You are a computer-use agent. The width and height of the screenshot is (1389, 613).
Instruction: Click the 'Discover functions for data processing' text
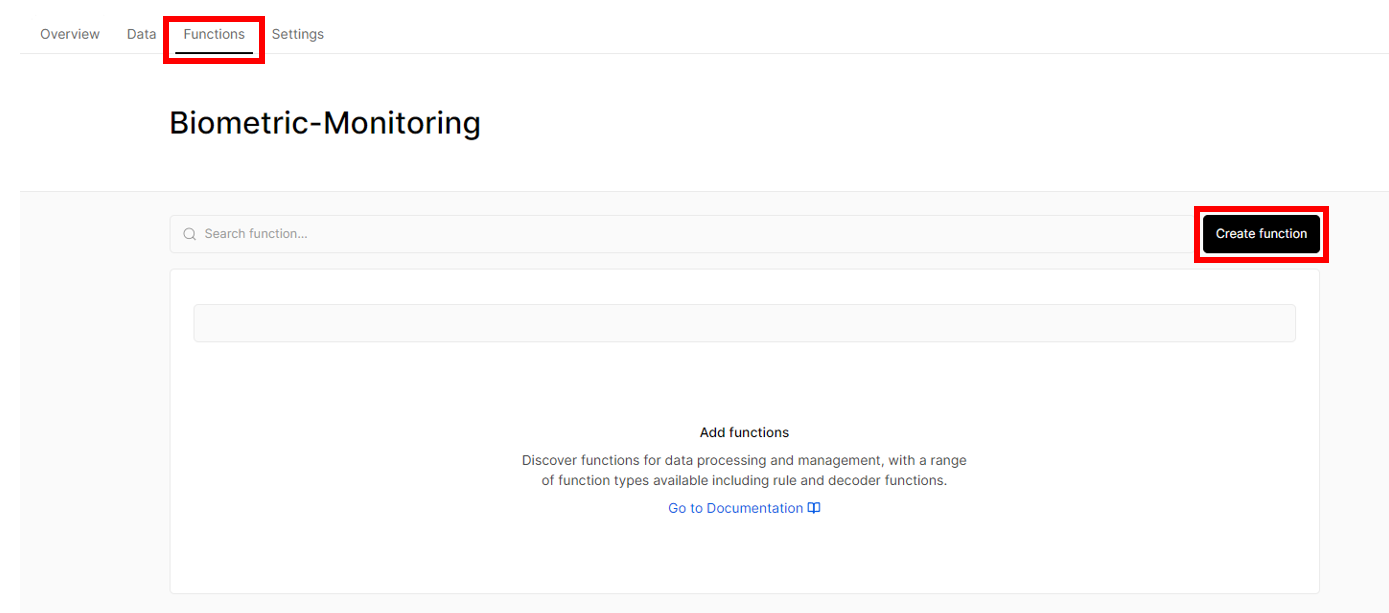(649, 461)
